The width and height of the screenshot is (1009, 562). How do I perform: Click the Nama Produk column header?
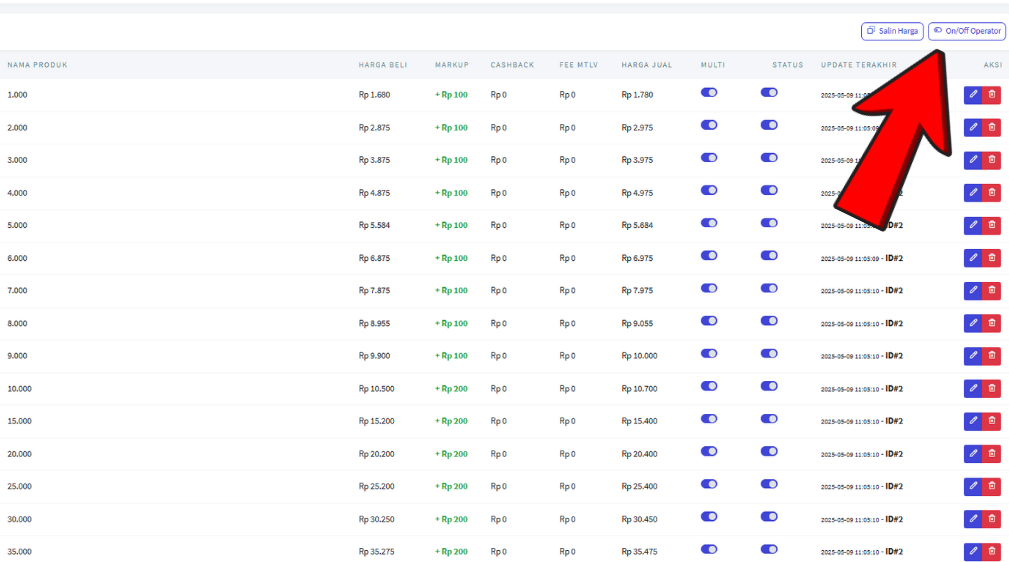tap(38, 65)
